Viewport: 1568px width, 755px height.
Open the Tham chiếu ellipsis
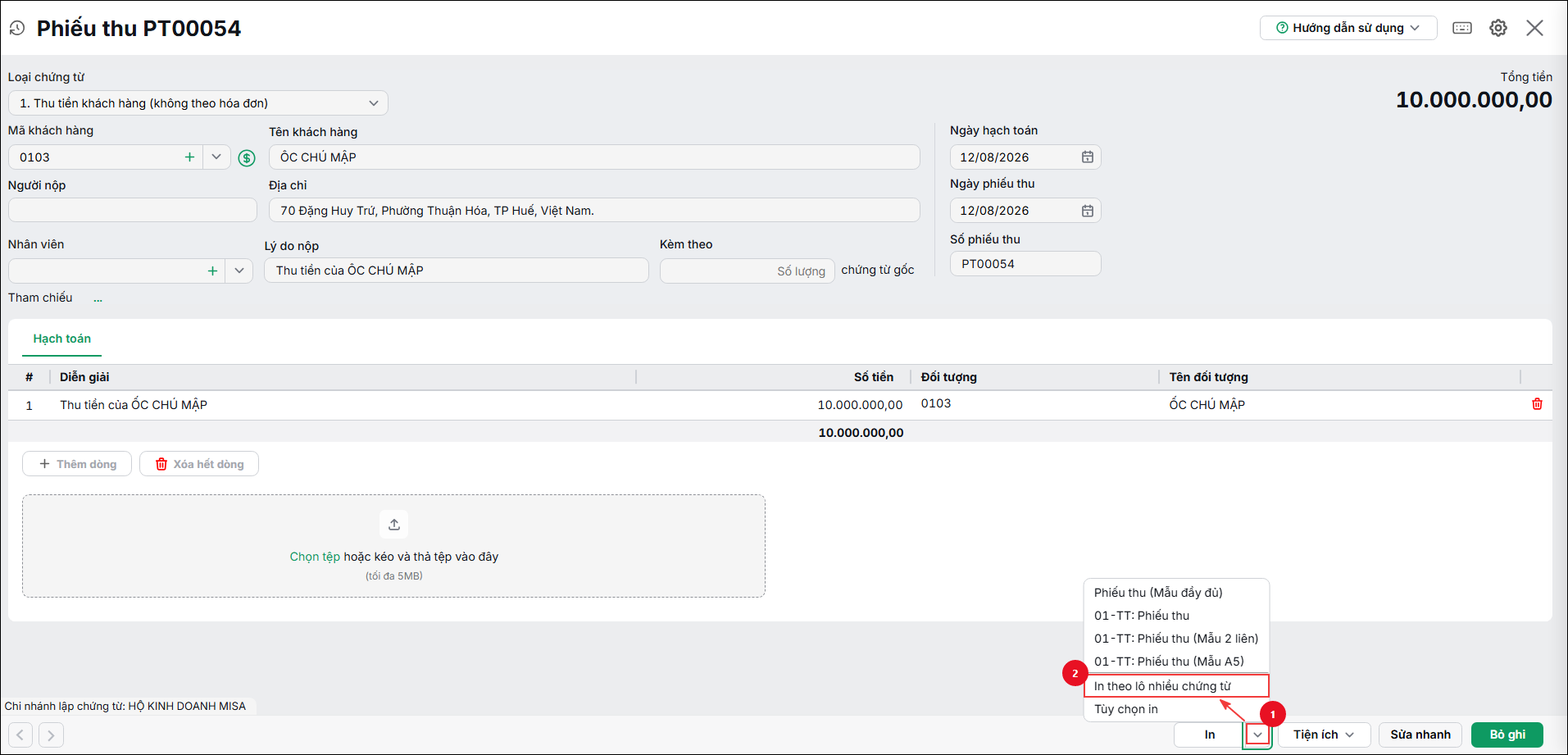pyautogui.click(x=98, y=298)
